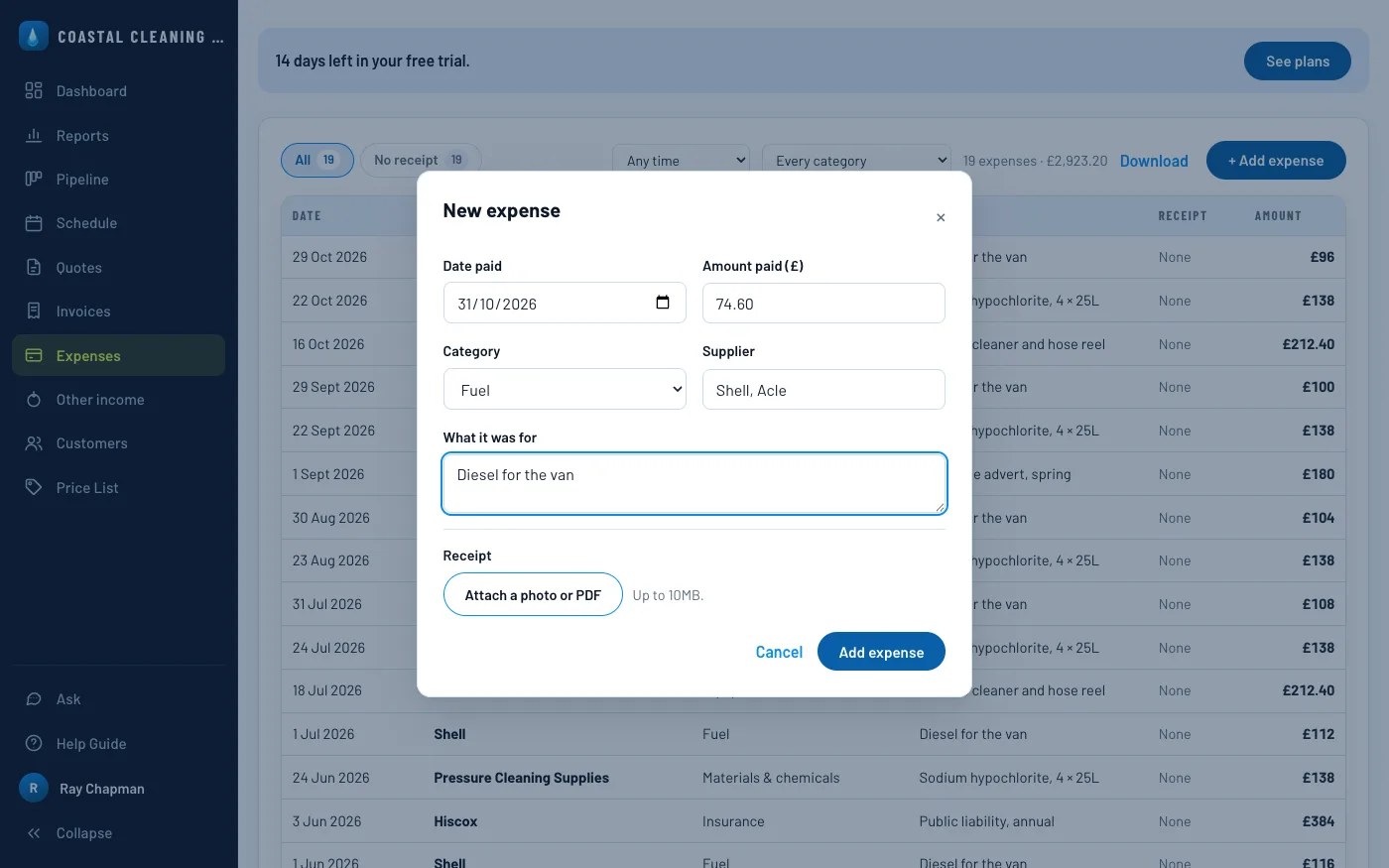The width and height of the screenshot is (1389, 868).
Task: Click the Coastal Cleaning droplet logo
Action: 34,37
